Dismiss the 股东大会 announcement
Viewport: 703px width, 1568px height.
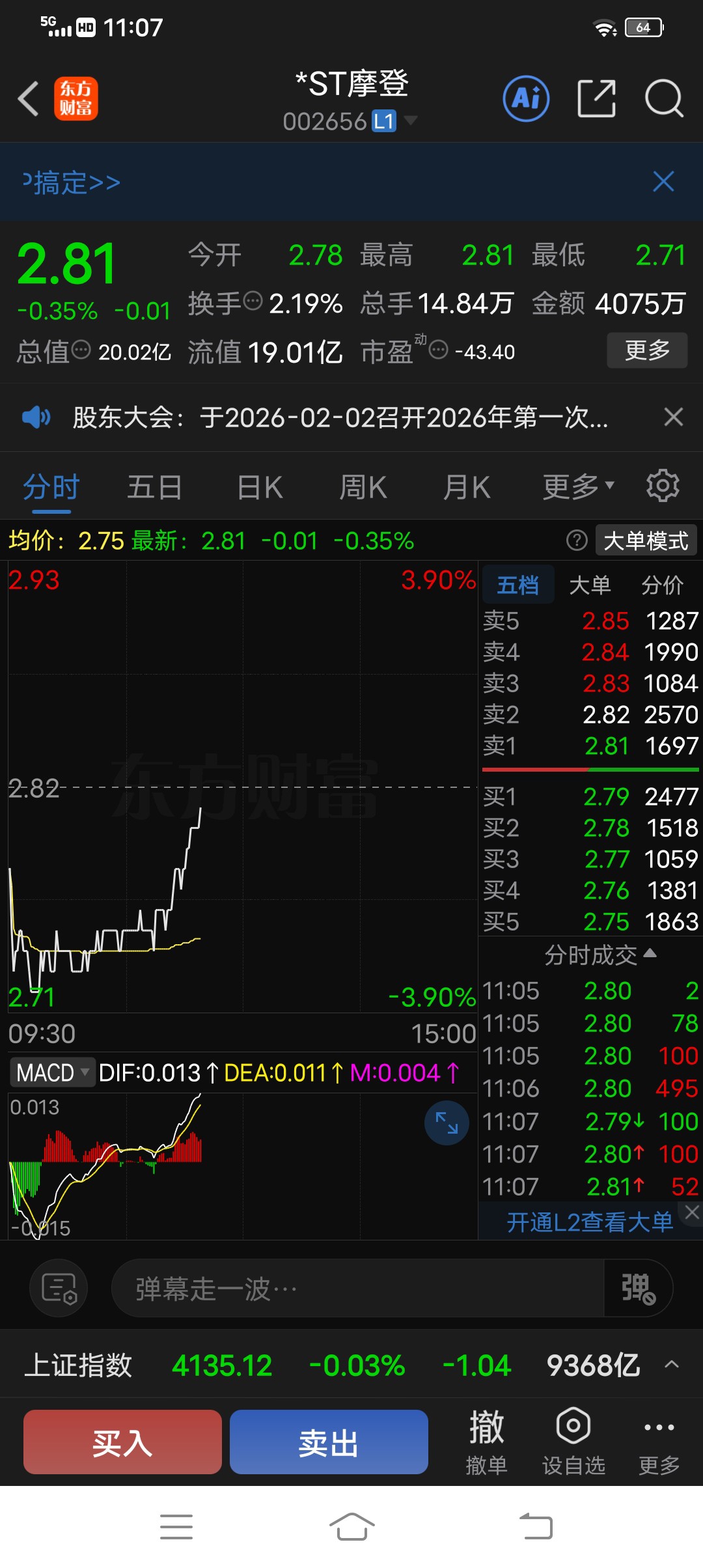coord(674,417)
